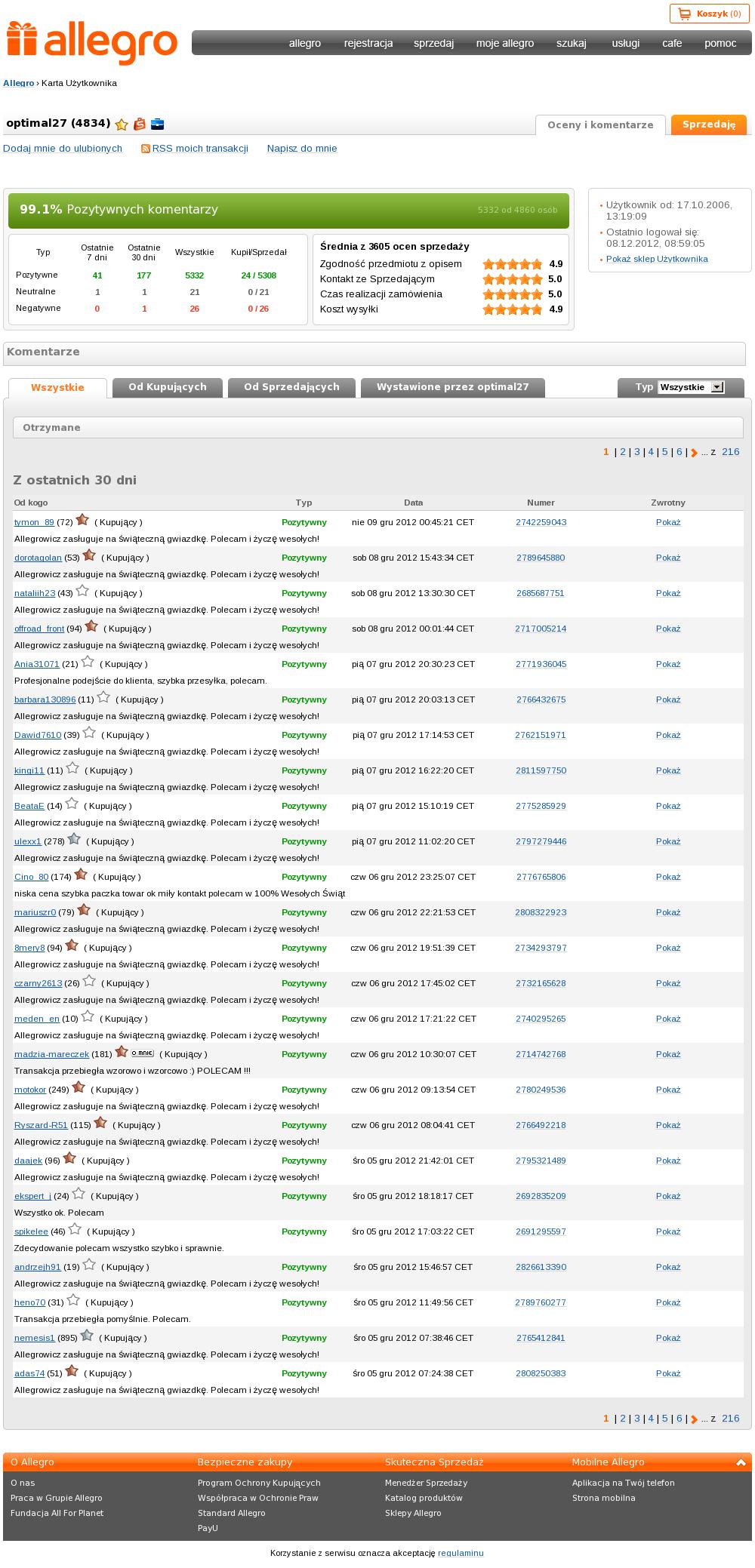This screenshot has width=755, height=1568.
Task: Open the 'pomoc' menu item
Action: (720, 43)
